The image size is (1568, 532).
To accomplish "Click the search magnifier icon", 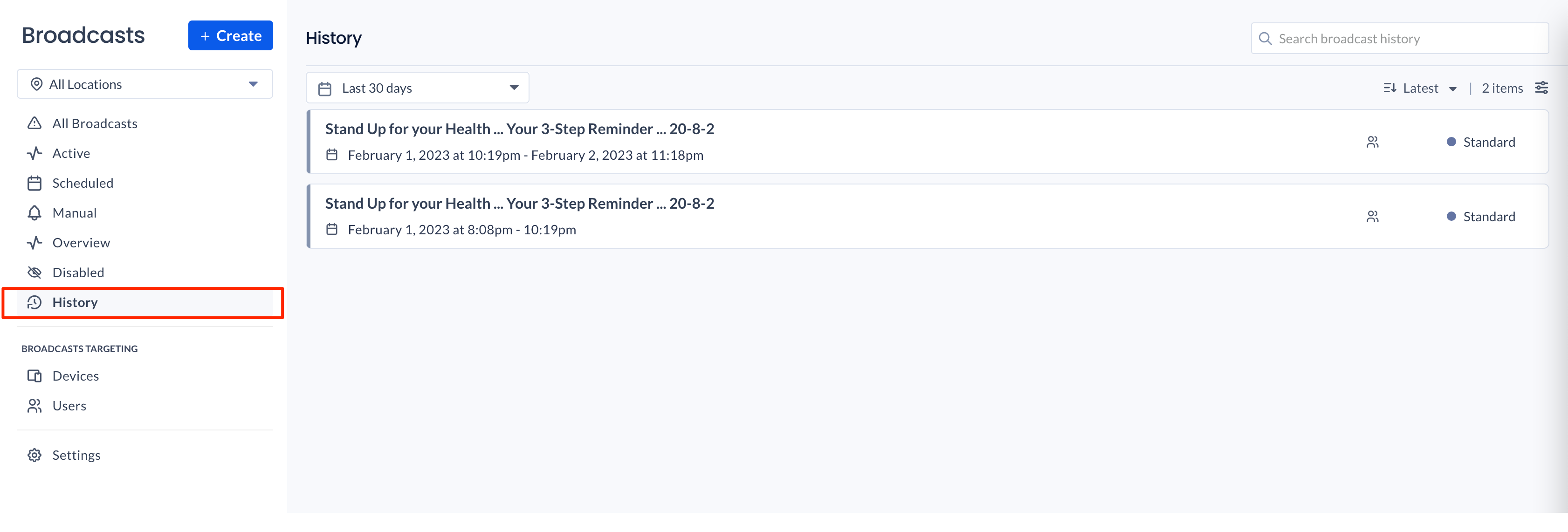I will coord(1265,38).
